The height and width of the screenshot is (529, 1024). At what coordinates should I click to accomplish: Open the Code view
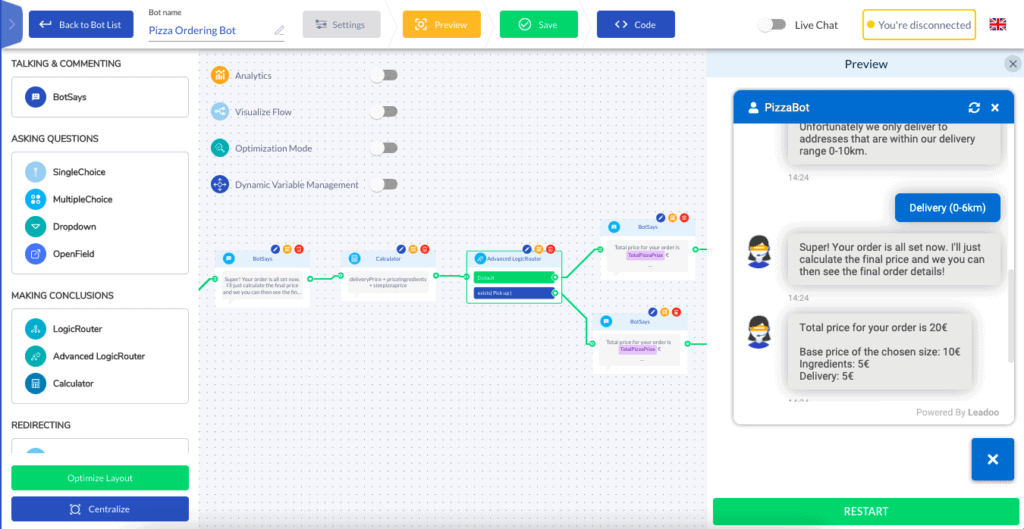(x=635, y=24)
